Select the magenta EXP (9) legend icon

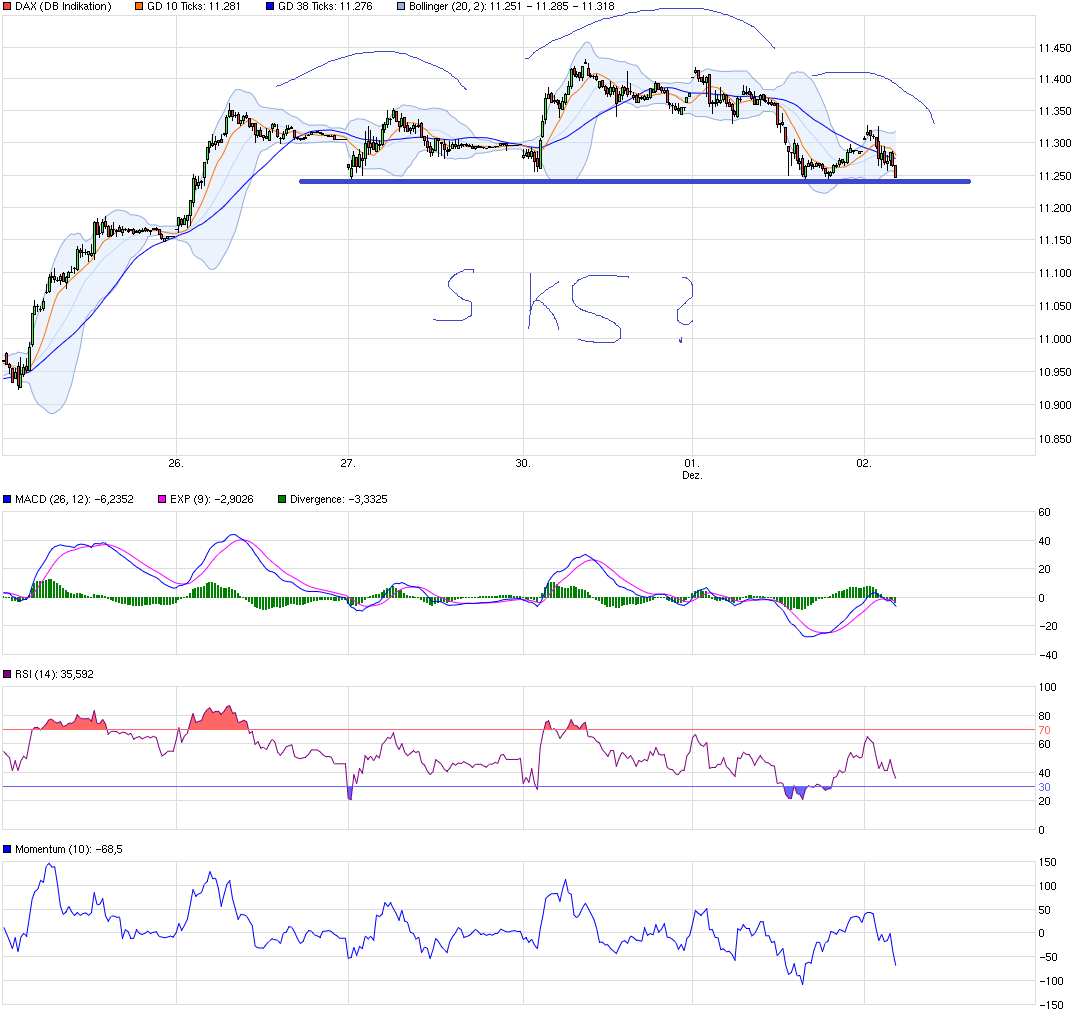[160, 497]
